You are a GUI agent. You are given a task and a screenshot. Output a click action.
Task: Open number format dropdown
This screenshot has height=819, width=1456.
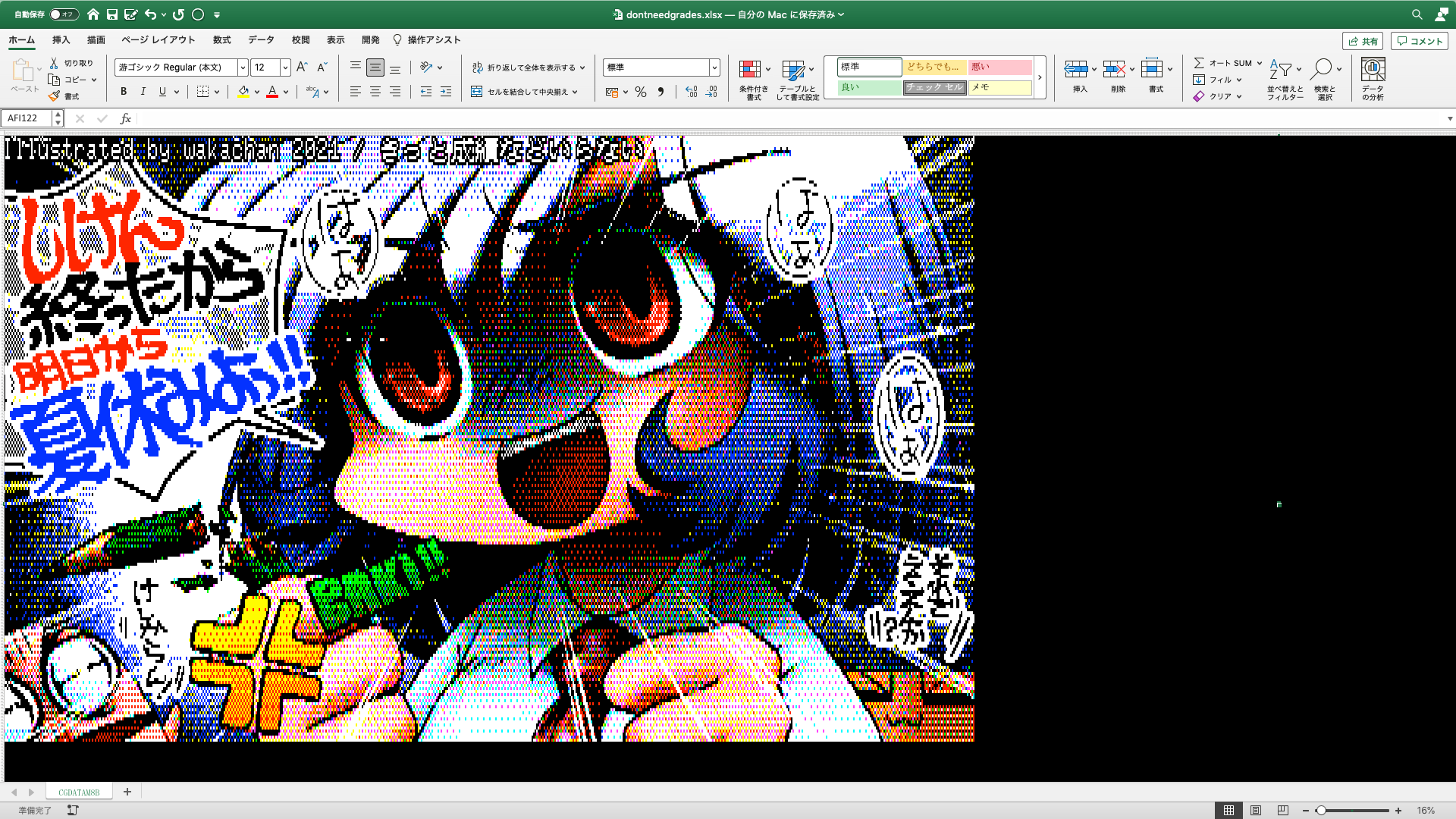714,67
